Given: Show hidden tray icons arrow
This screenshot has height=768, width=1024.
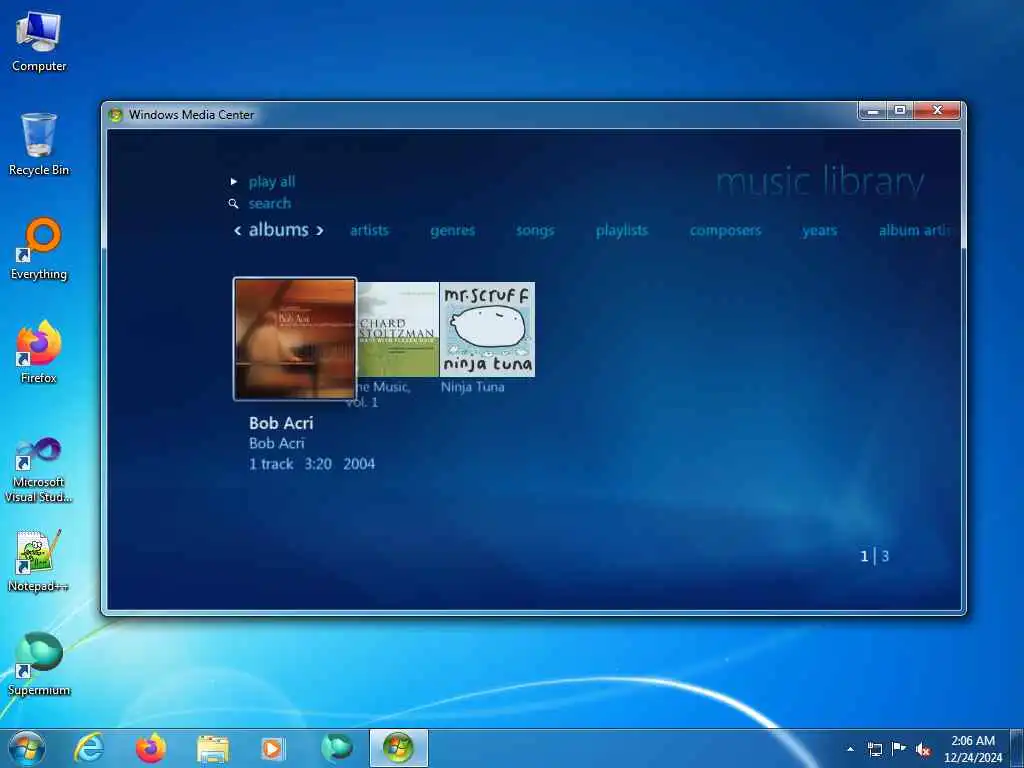Looking at the screenshot, I should click(850, 749).
